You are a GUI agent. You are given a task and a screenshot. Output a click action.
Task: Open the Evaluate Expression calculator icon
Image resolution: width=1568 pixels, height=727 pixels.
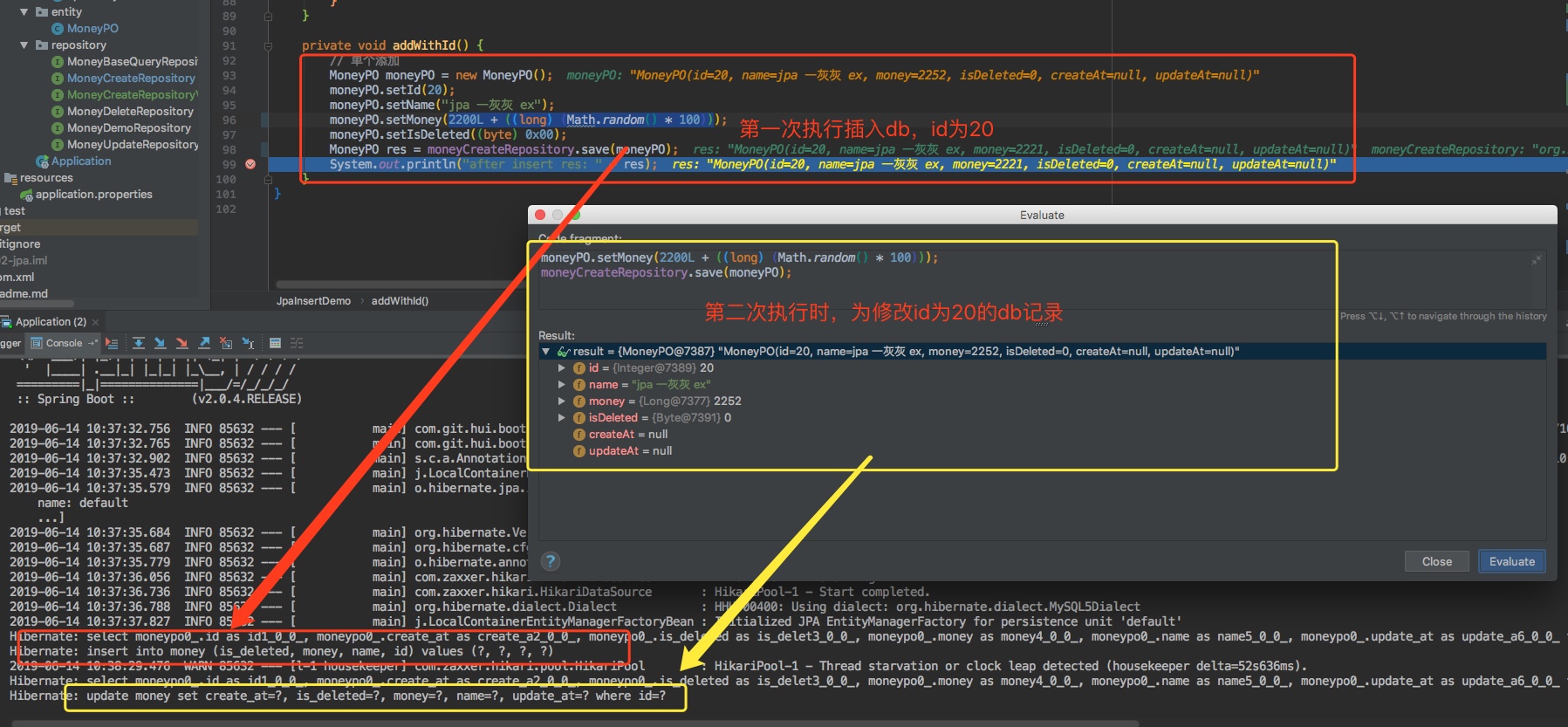pos(275,343)
